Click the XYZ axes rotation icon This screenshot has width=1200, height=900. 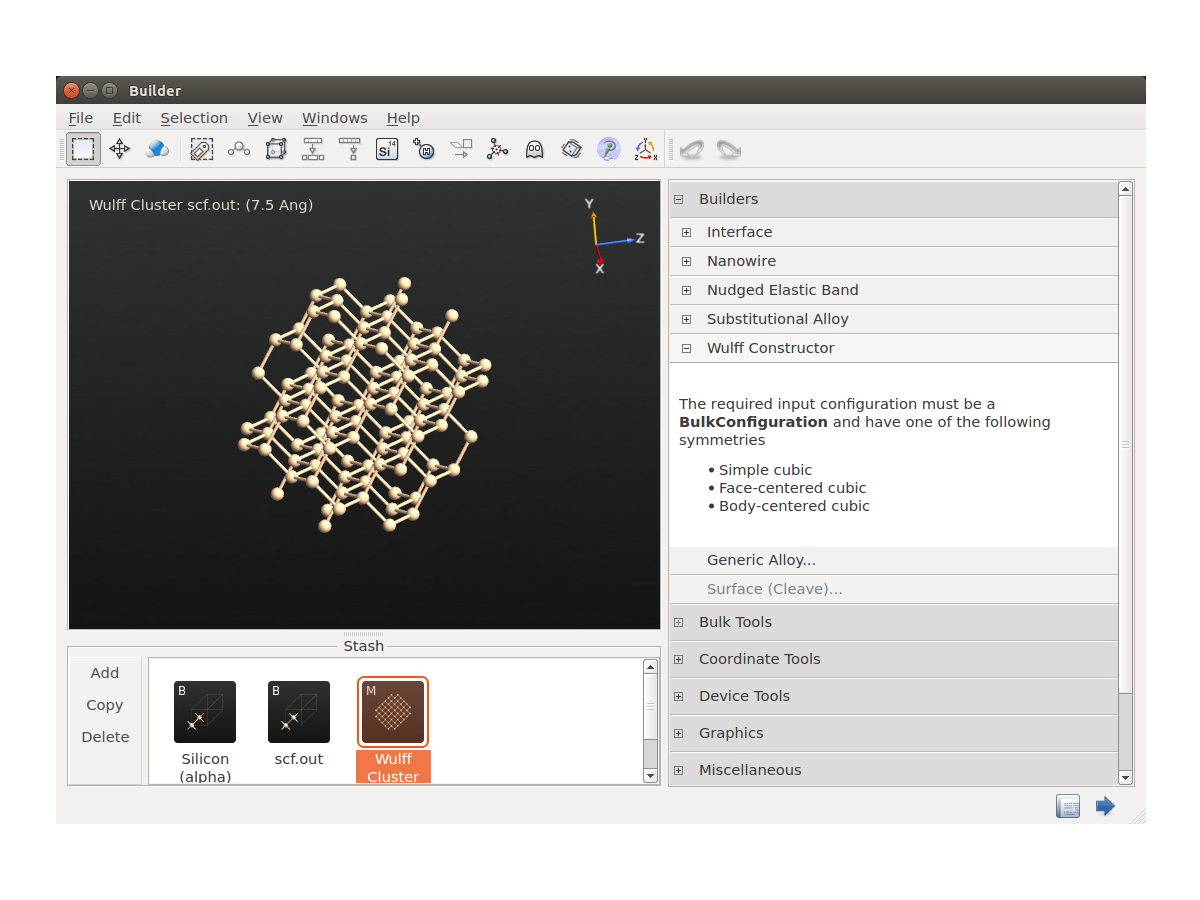tap(645, 150)
